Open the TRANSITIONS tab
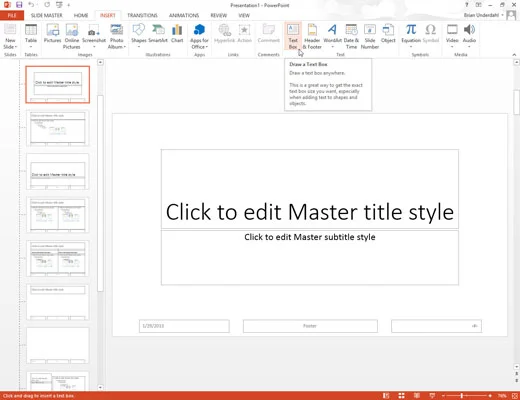The height and width of the screenshot is (400, 520). tap(142, 15)
